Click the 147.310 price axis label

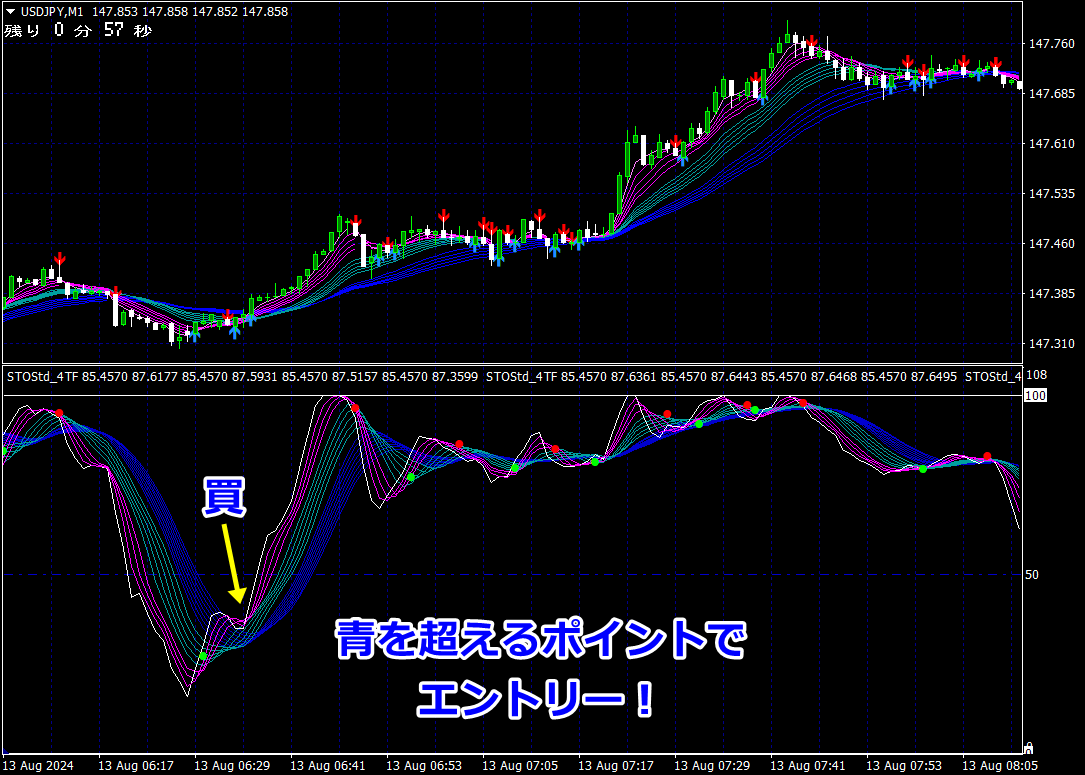1052,344
